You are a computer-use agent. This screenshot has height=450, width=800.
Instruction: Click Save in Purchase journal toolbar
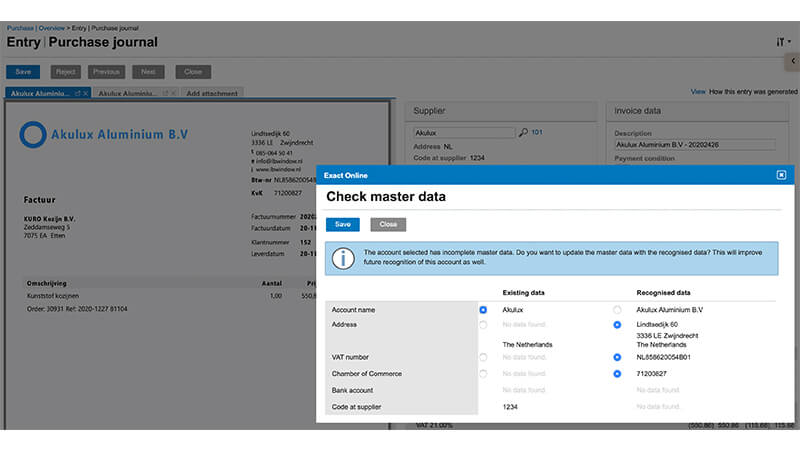coord(23,72)
